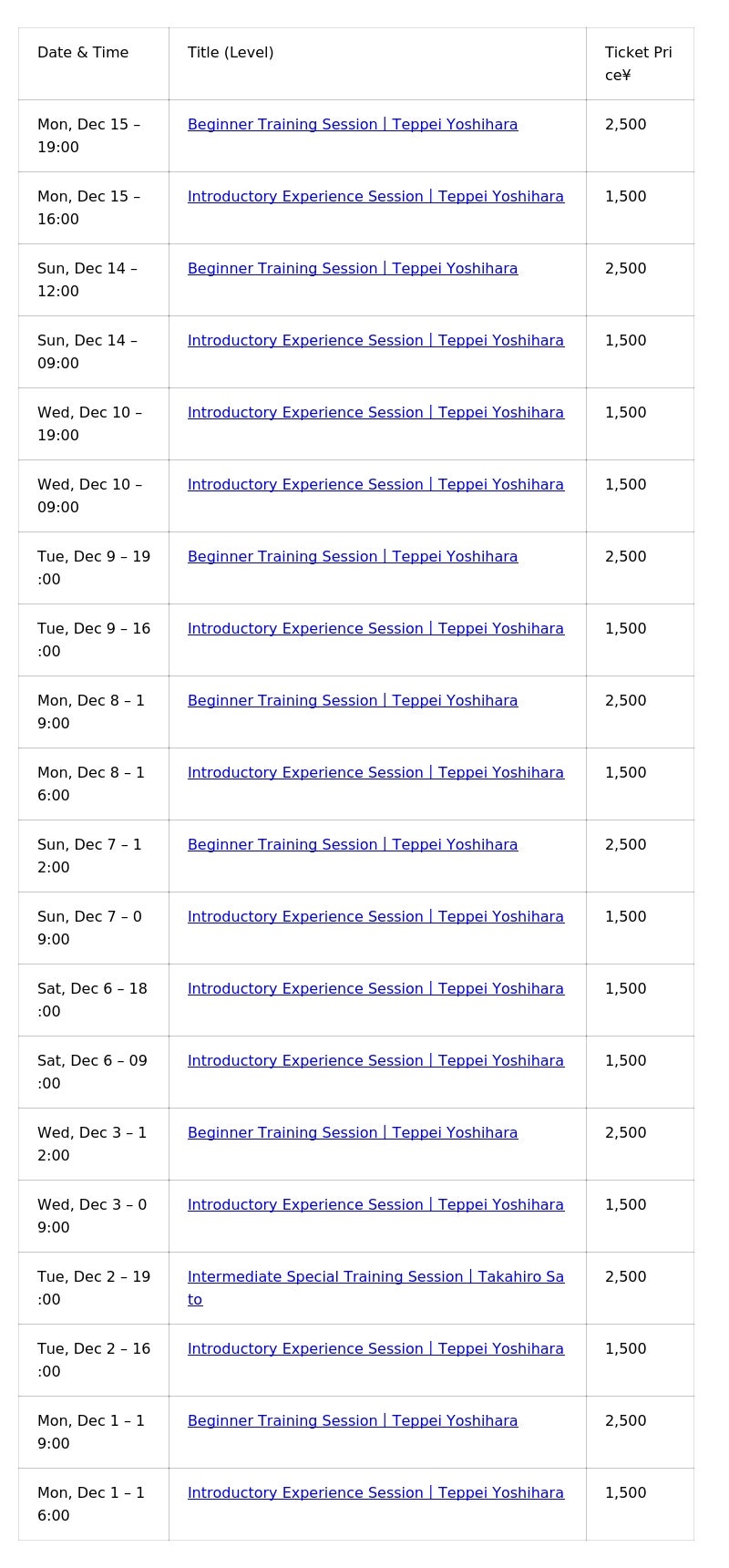Open Sun Dec 7 12:00 Beginner Training Session
The width and height of the screenshot is (729, 1568).
tap(353, 845)
